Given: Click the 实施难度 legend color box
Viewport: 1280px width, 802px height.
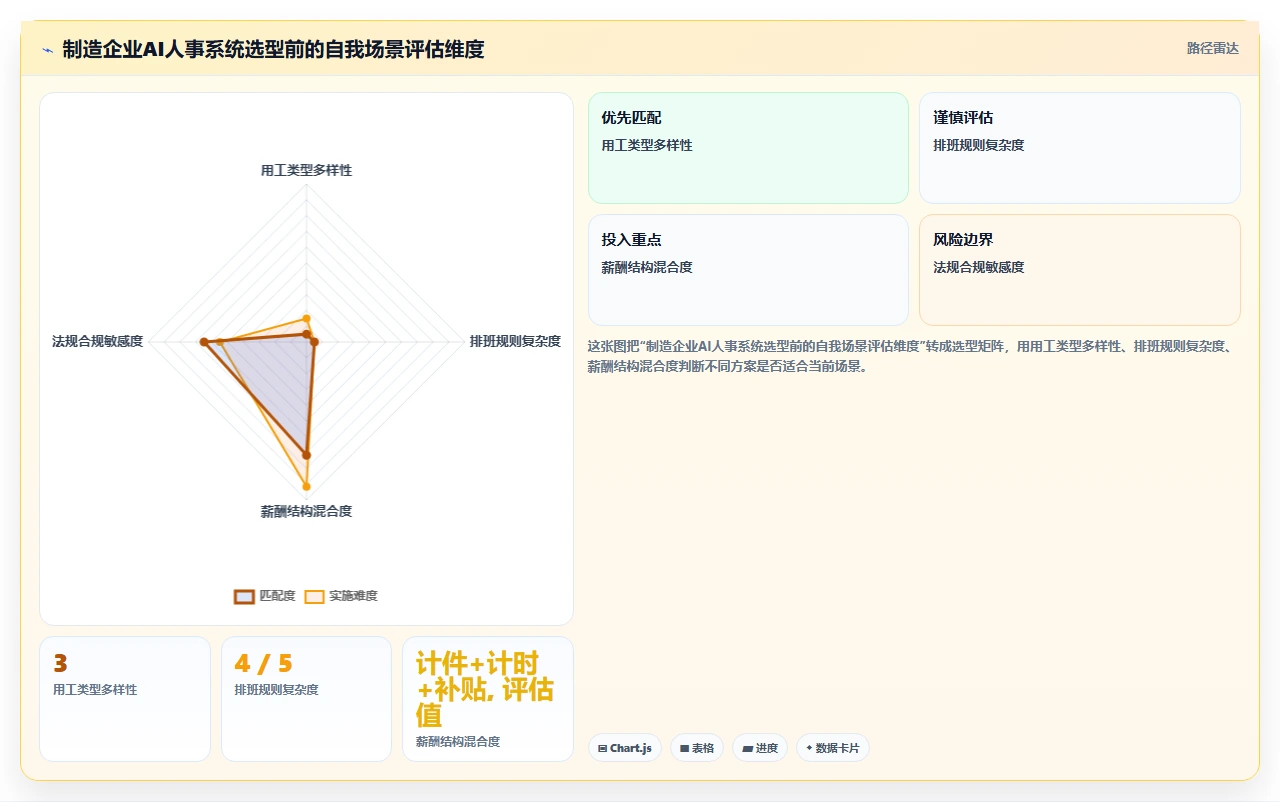Looking at the screenshot, I should tap(314, 597).
